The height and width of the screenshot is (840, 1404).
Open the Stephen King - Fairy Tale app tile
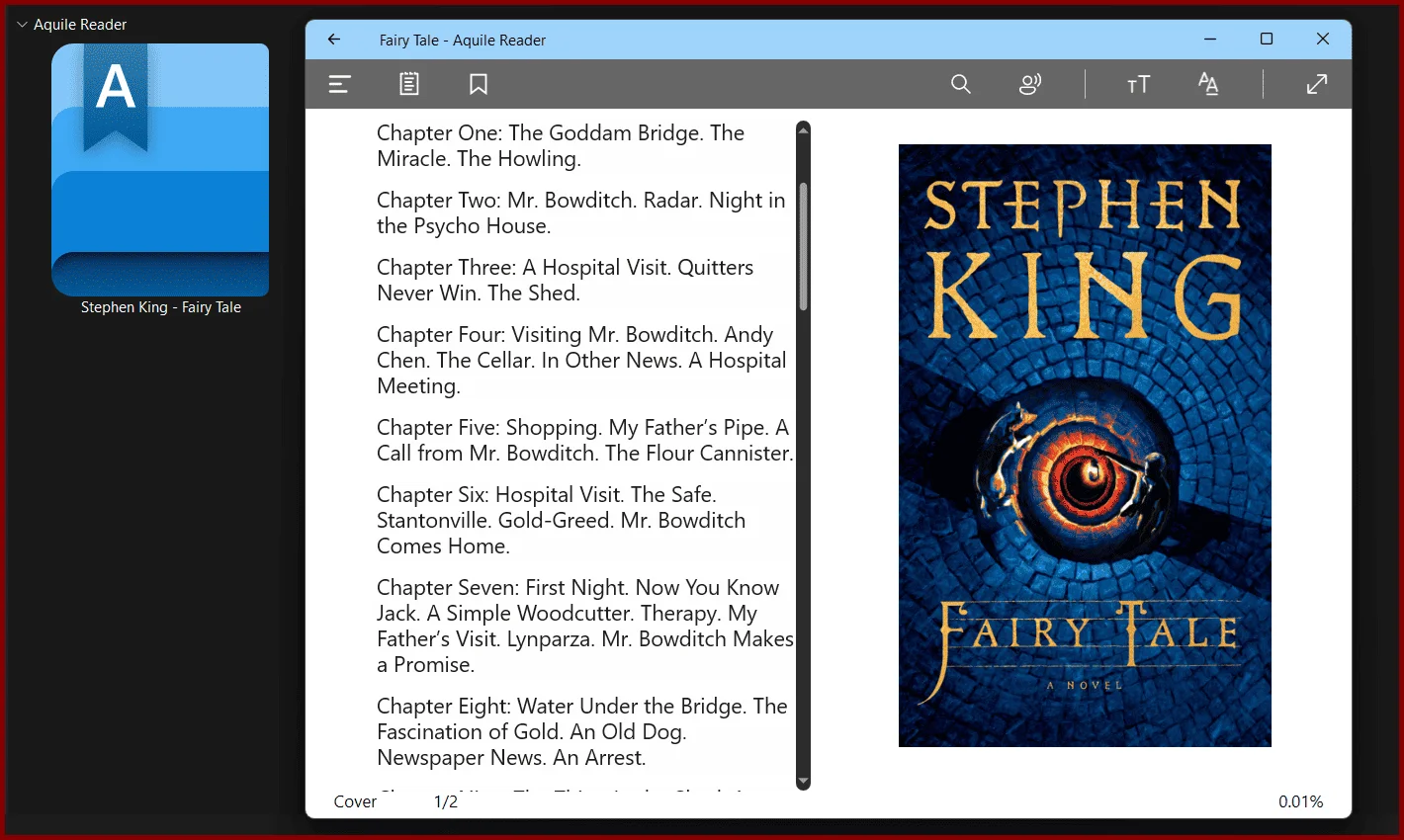coord(160,170)
